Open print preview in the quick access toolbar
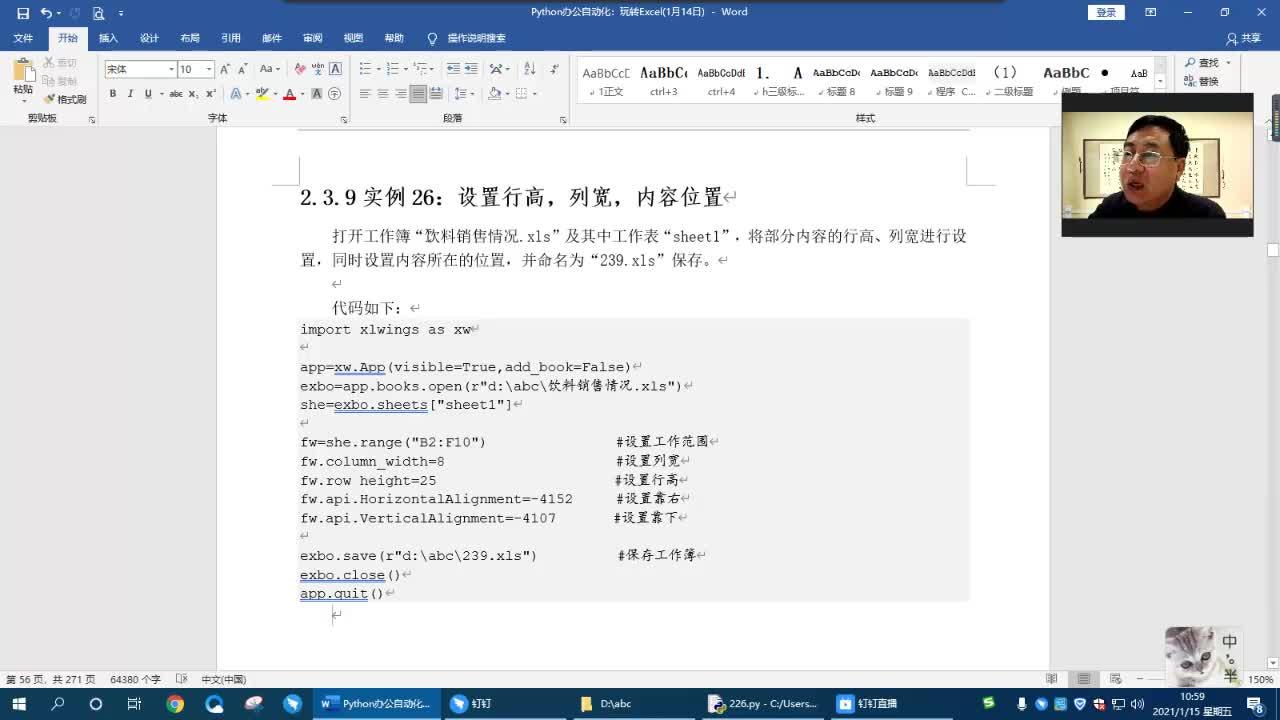The width and height of the screenshot is (1280, 720). (x=98, y=13)
